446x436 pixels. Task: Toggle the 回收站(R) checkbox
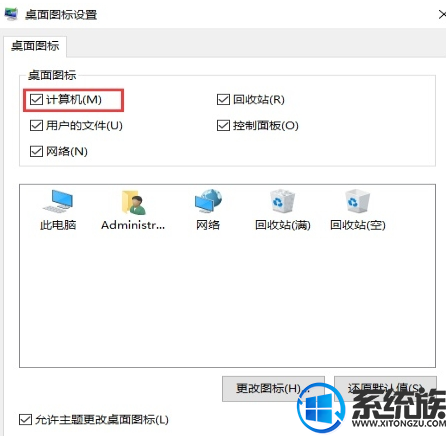coord(223,99)
